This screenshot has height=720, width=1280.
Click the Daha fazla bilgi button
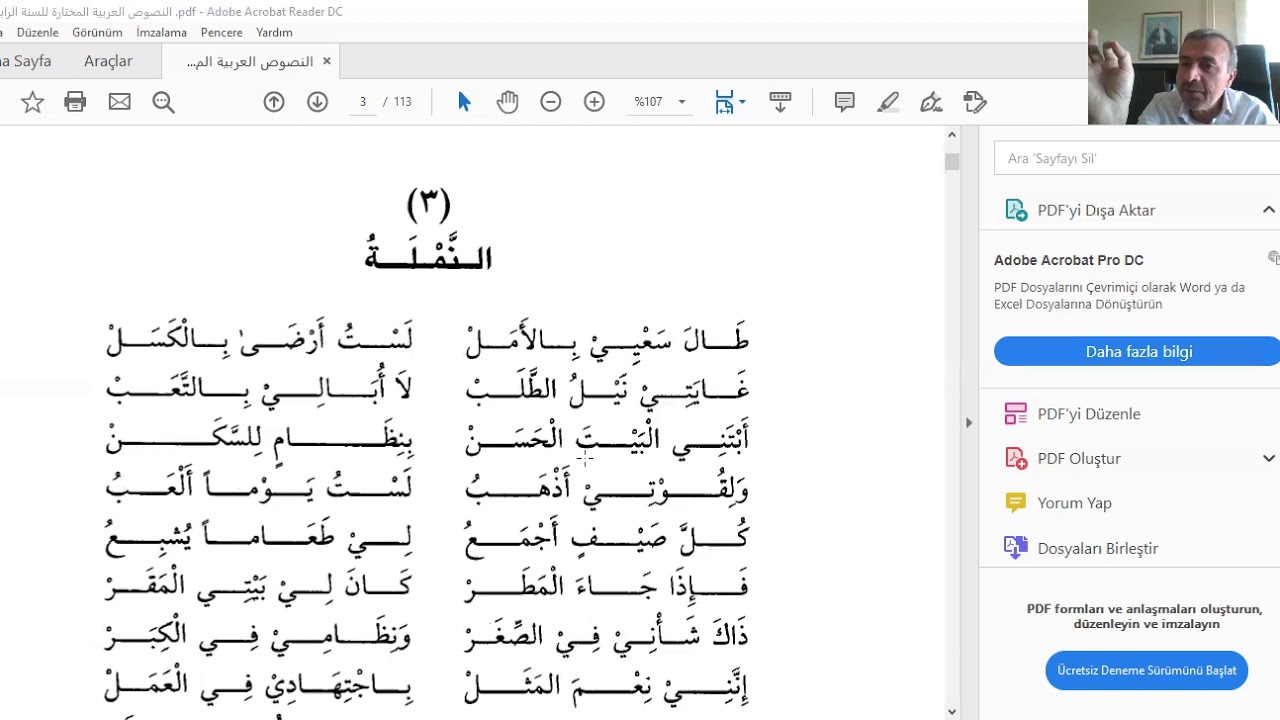click(1138, 351)
